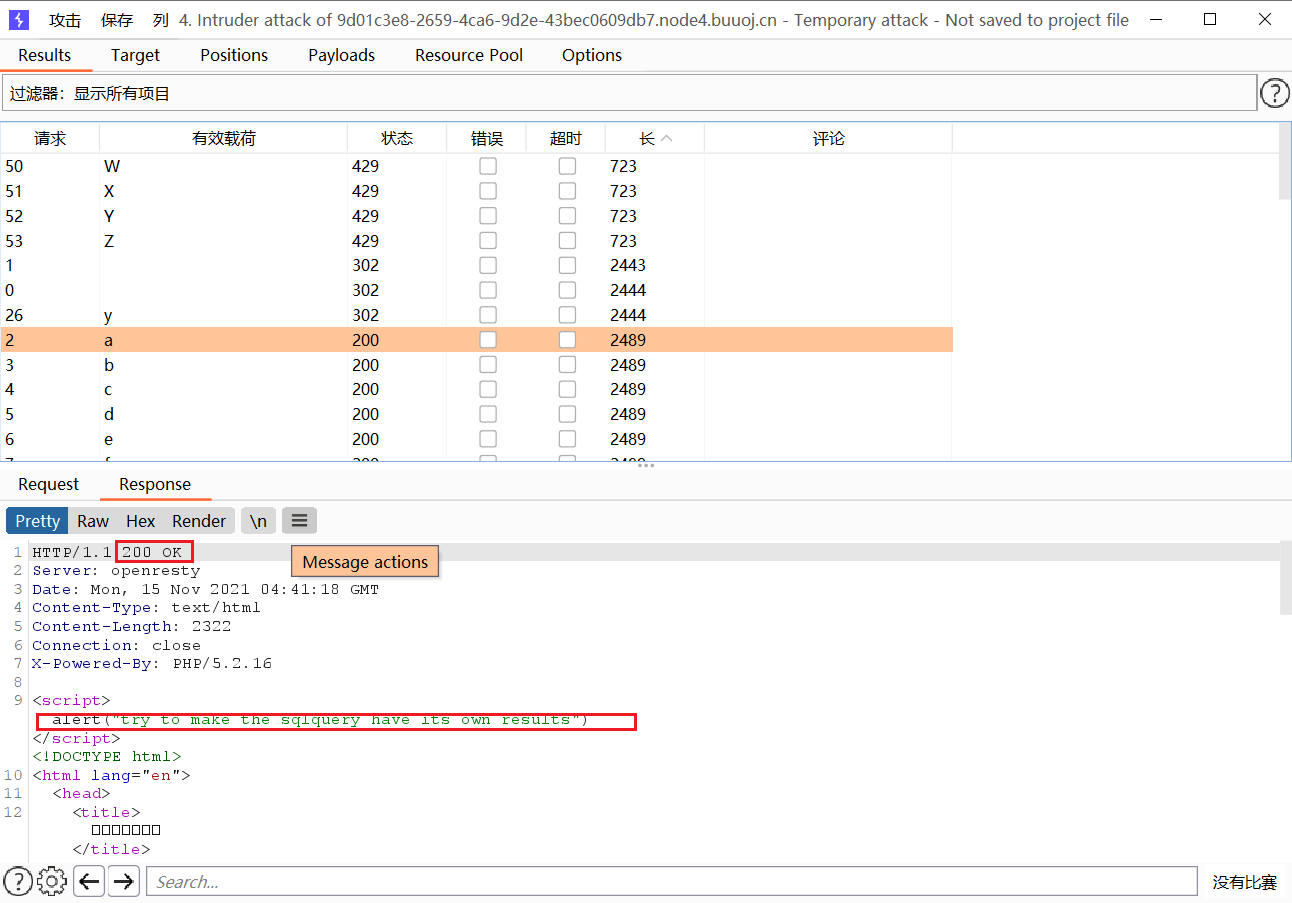Sort by the 有效载荷 column header
1292x903 pixels.
pyautogui.click(x=224, y=139)
